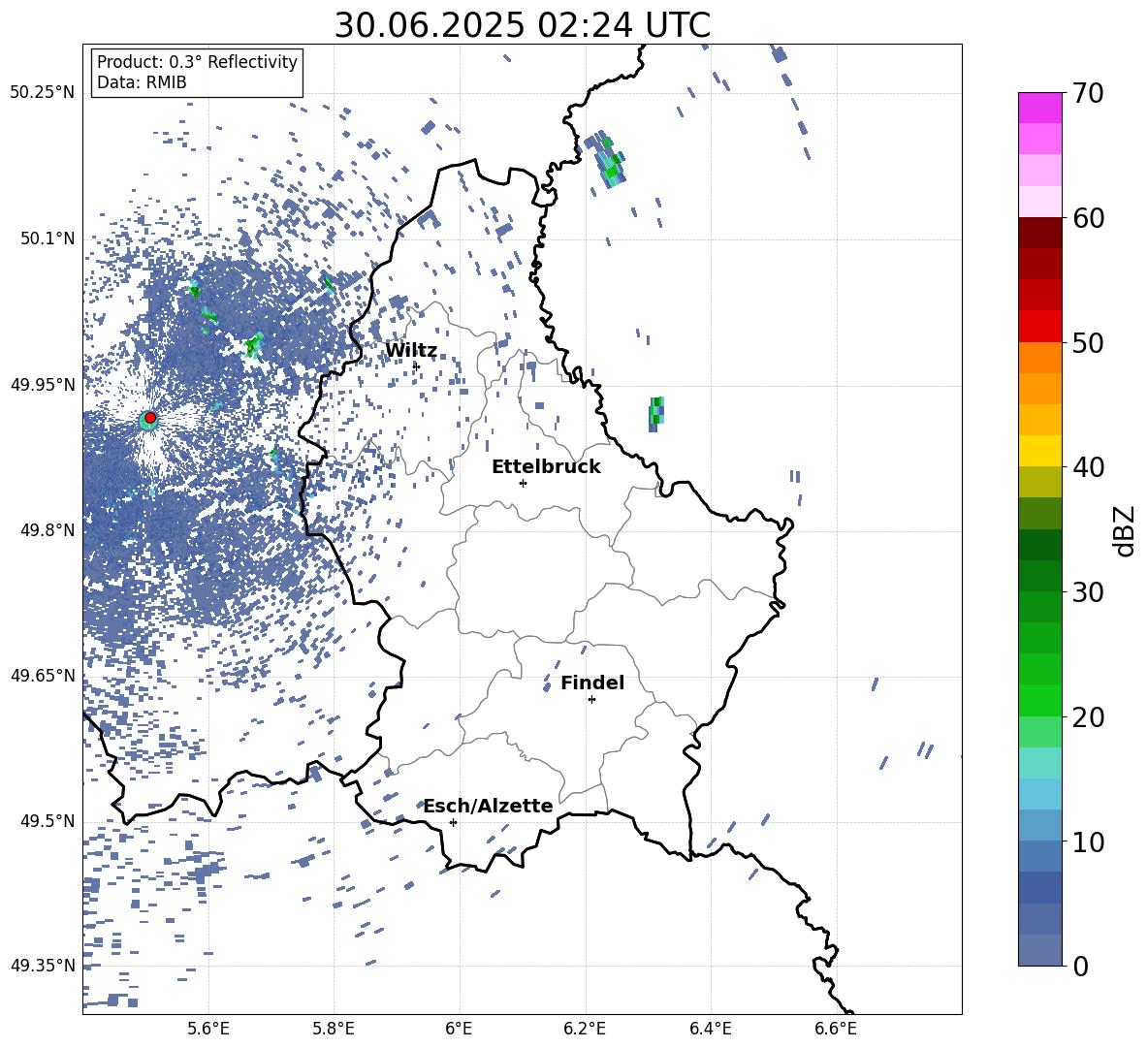Click the 6.2°E longitude label
This screenshot has height=1048, width=1148.
pyautogui.click(x=585, y=1029)
